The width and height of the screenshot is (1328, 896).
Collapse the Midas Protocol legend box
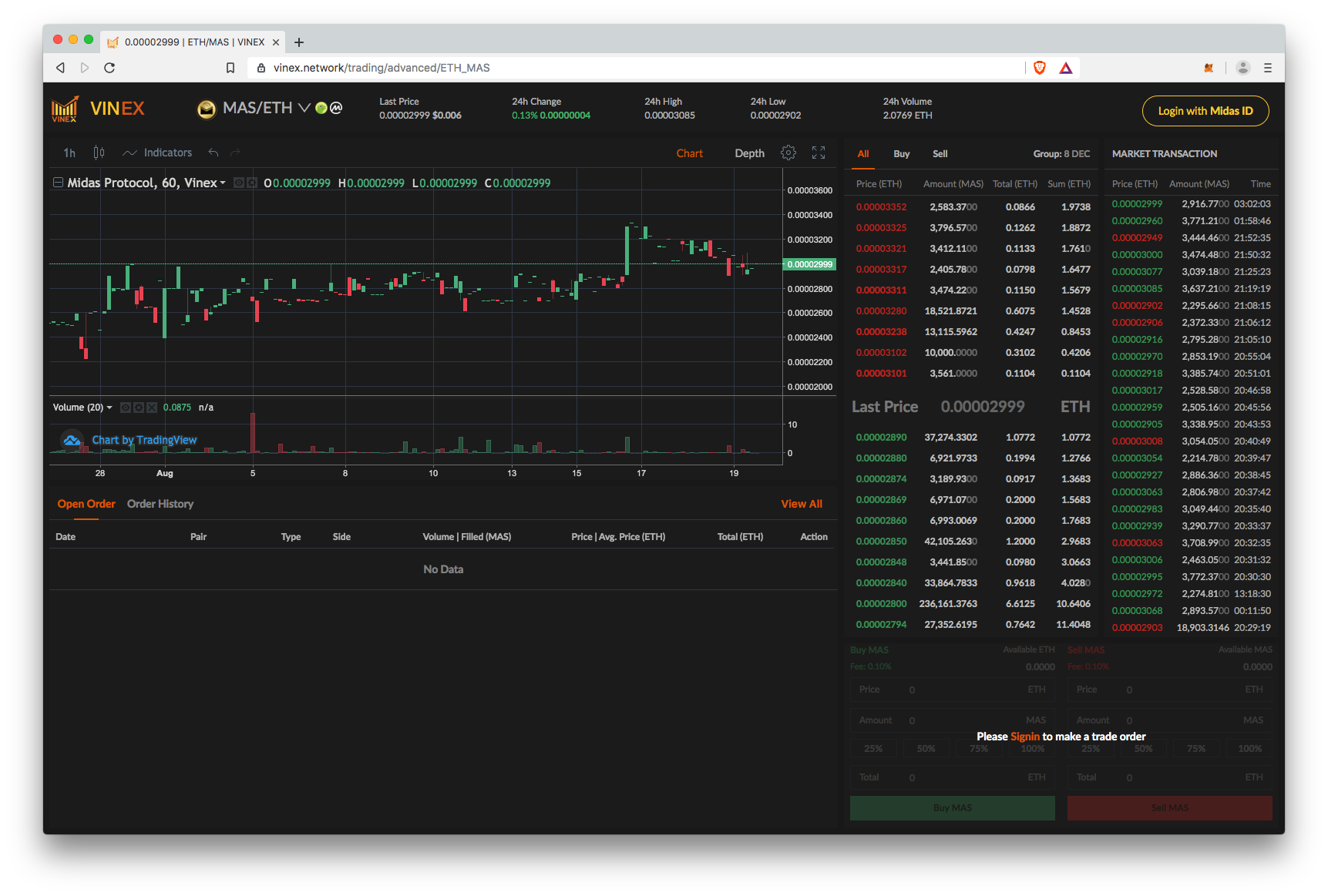(58, 183)
